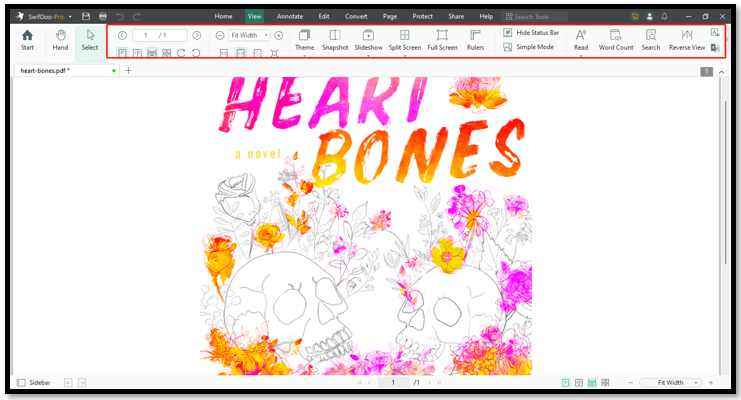The image size is (741, 400).
Task: Open the Help ribbon tab
Action: click(486, 16)
